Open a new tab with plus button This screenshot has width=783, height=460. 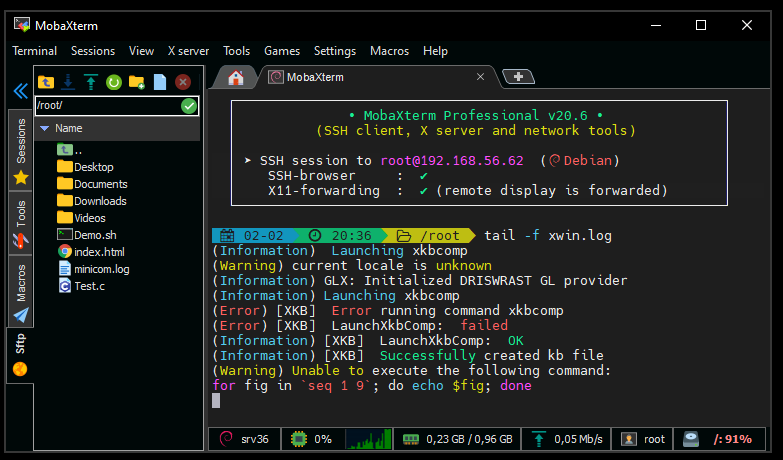tap(518, 76)
